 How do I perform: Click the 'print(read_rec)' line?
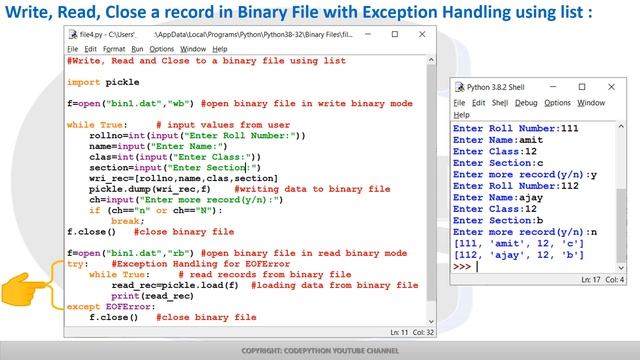click(152, 296)
